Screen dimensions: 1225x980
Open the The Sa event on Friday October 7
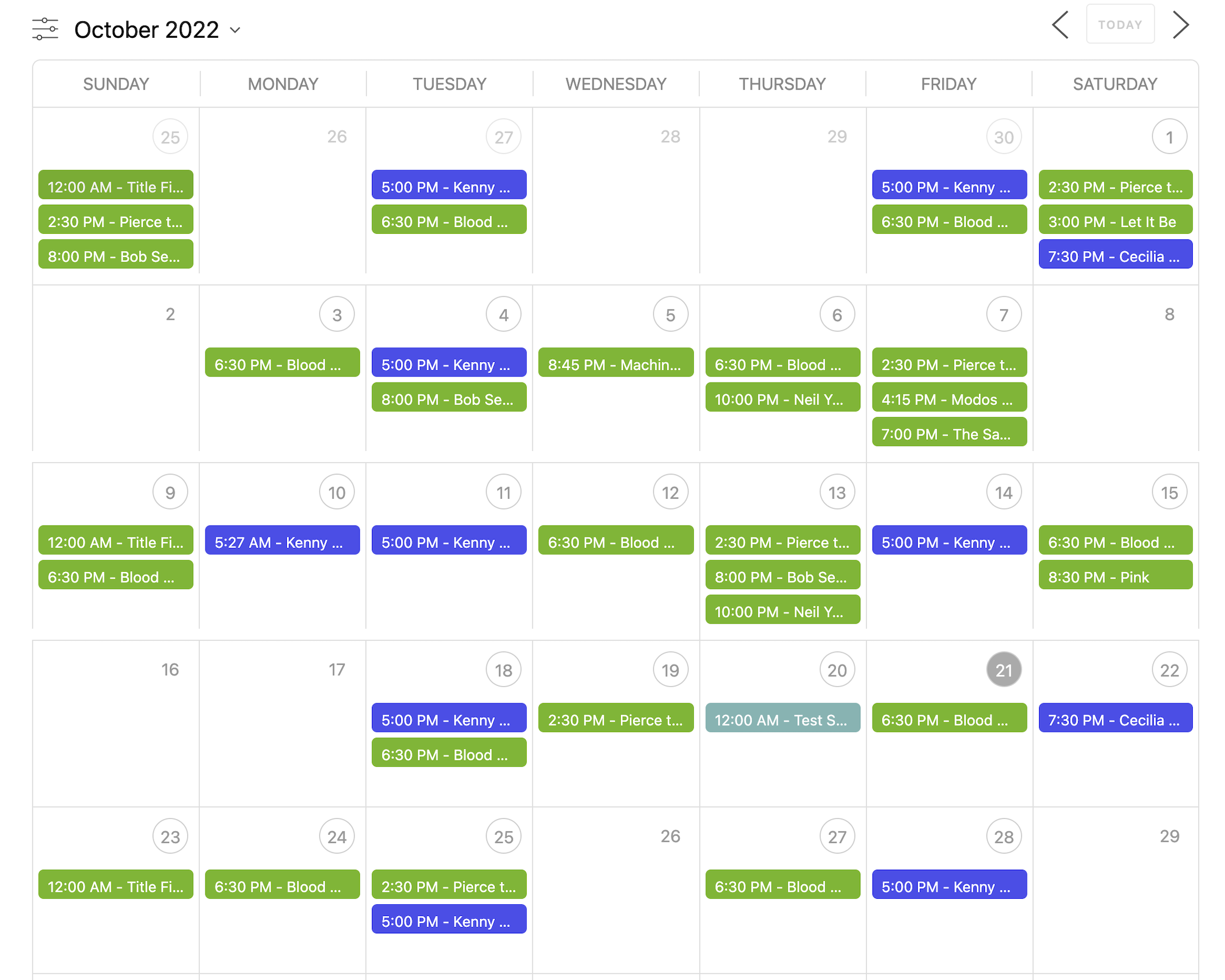pyautogui.click(x=948, y=434)
